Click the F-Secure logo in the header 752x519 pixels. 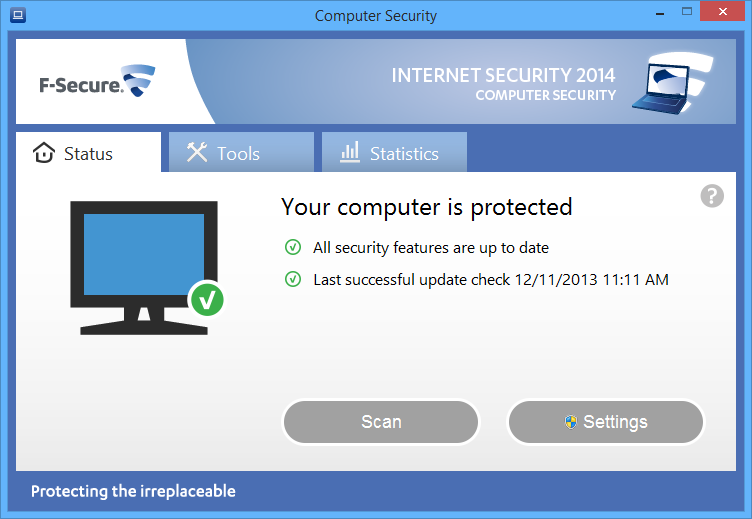96,82
